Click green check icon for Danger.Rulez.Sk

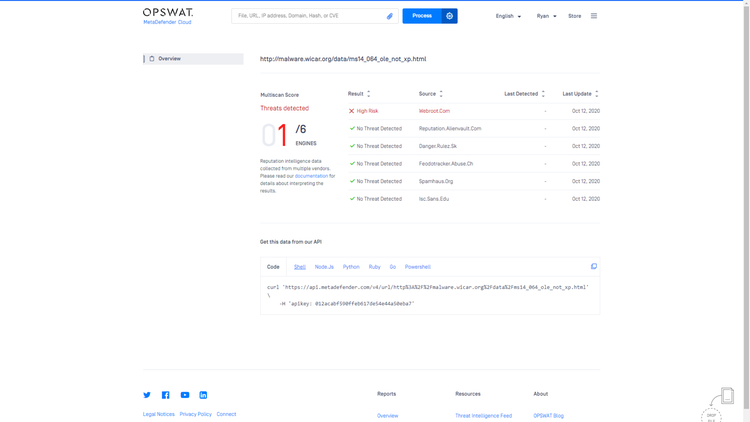pos(352,146)
